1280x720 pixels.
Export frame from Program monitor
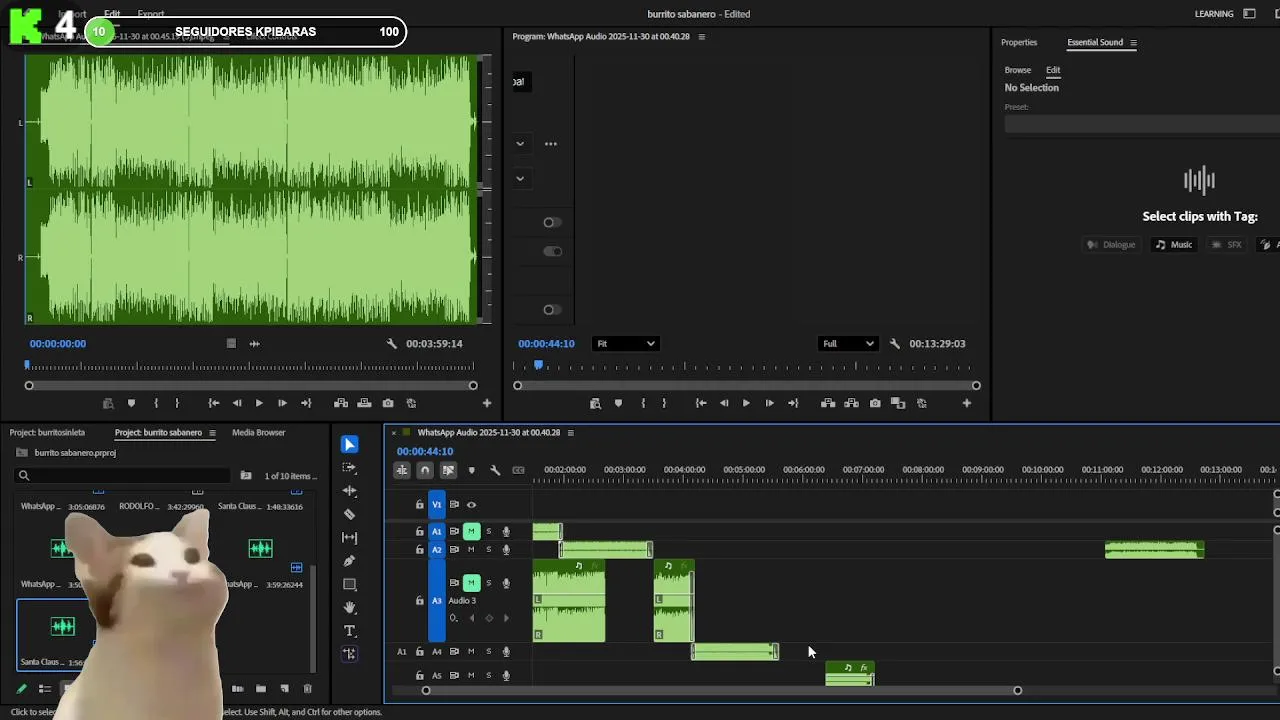pyautogui.click(x=875, y=403)
